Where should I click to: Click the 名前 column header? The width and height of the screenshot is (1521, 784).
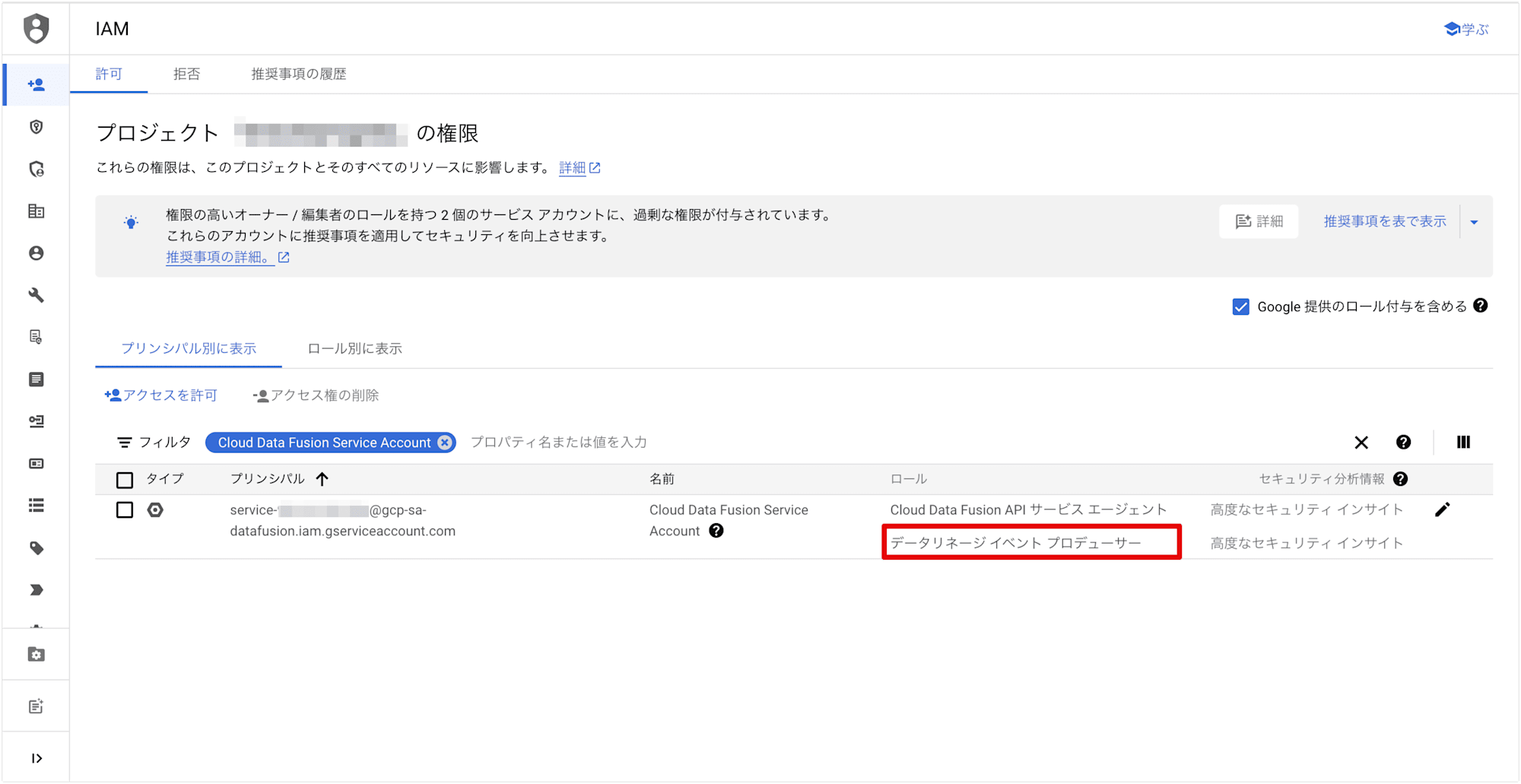click(662, 479)
